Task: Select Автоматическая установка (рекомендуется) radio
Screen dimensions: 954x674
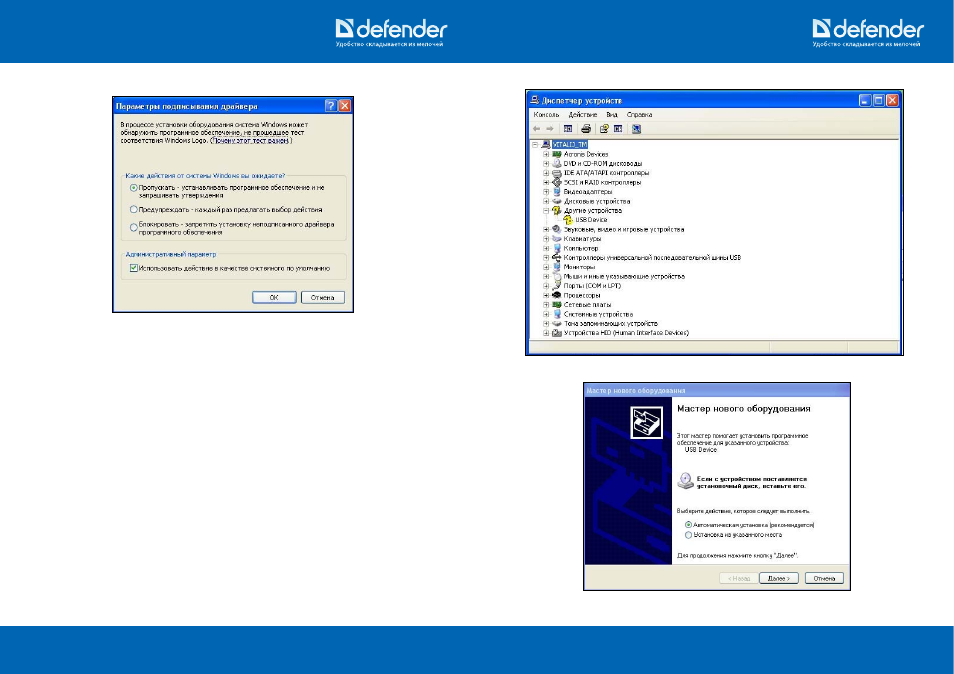Action: (688, 525)
